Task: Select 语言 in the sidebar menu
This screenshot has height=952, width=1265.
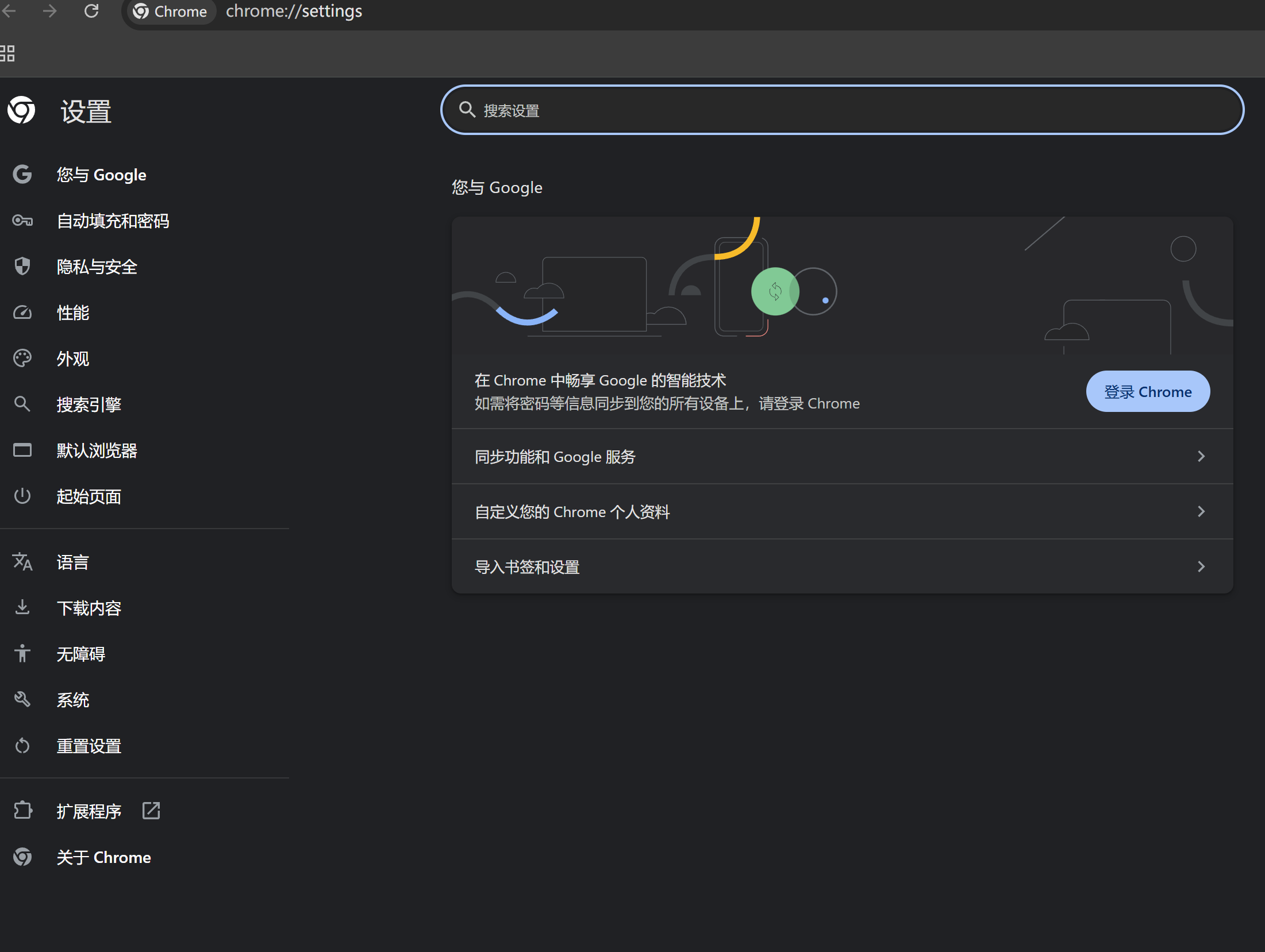Action: click(72, 562)
